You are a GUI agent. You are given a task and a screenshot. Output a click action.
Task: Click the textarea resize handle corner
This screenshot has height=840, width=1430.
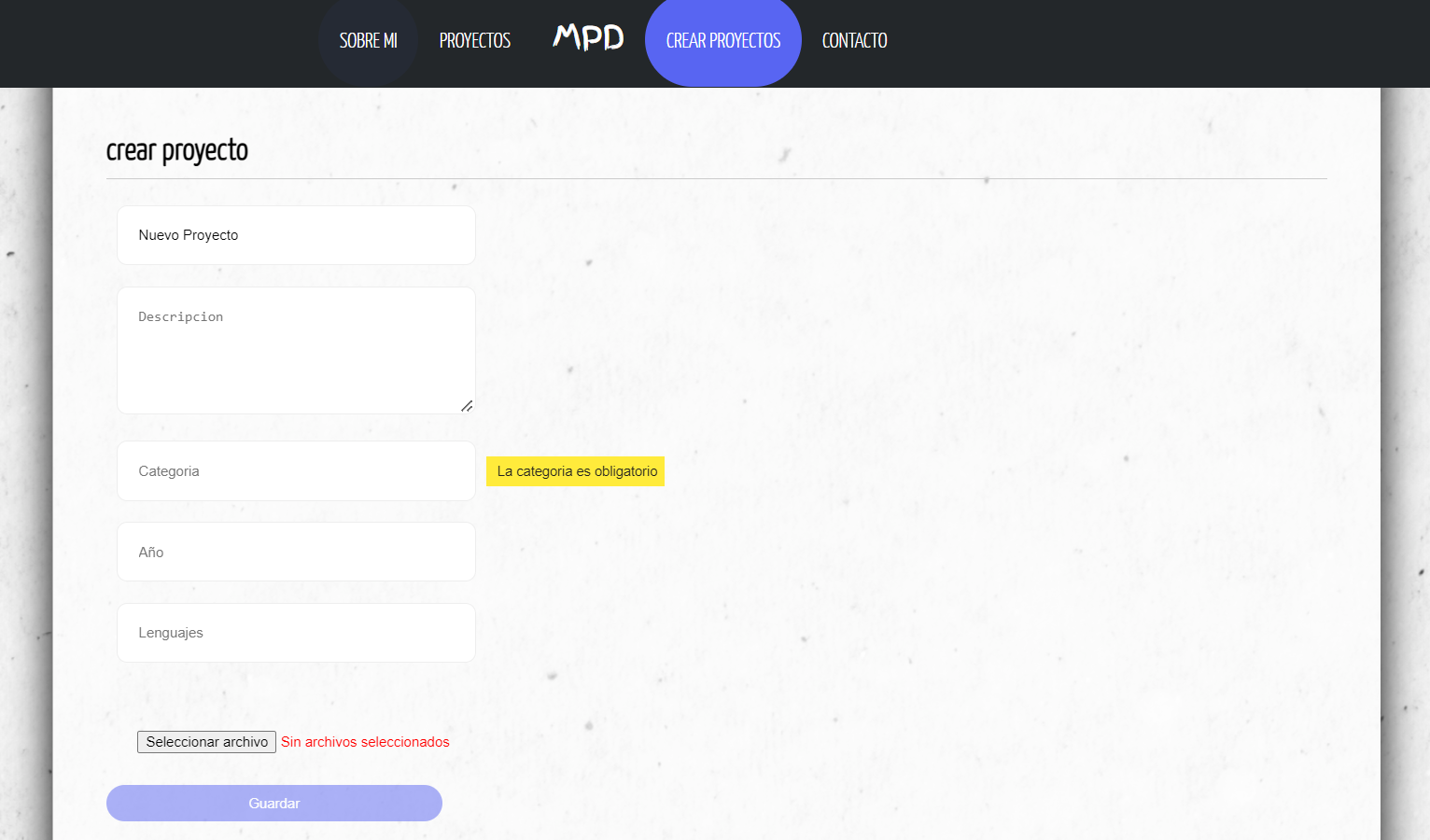[467, 406]
